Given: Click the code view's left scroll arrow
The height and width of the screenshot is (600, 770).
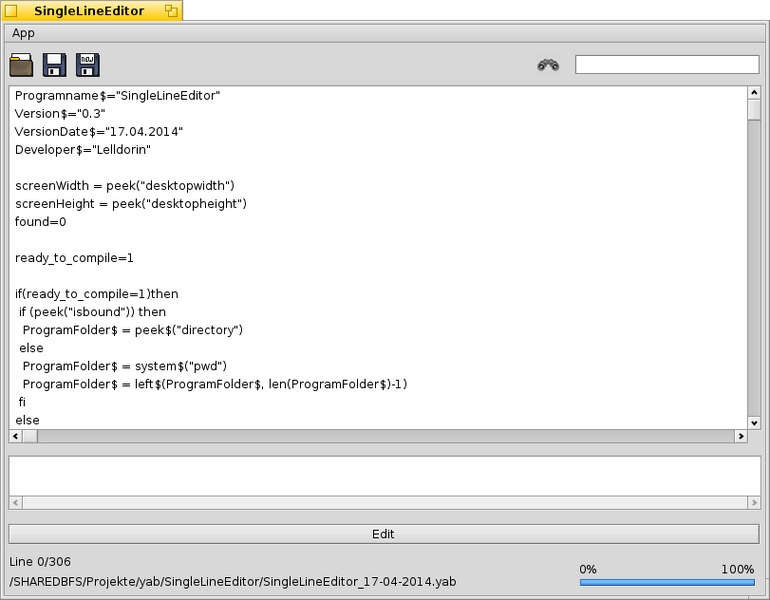Looking at the screenshot, I should (16, 436).
